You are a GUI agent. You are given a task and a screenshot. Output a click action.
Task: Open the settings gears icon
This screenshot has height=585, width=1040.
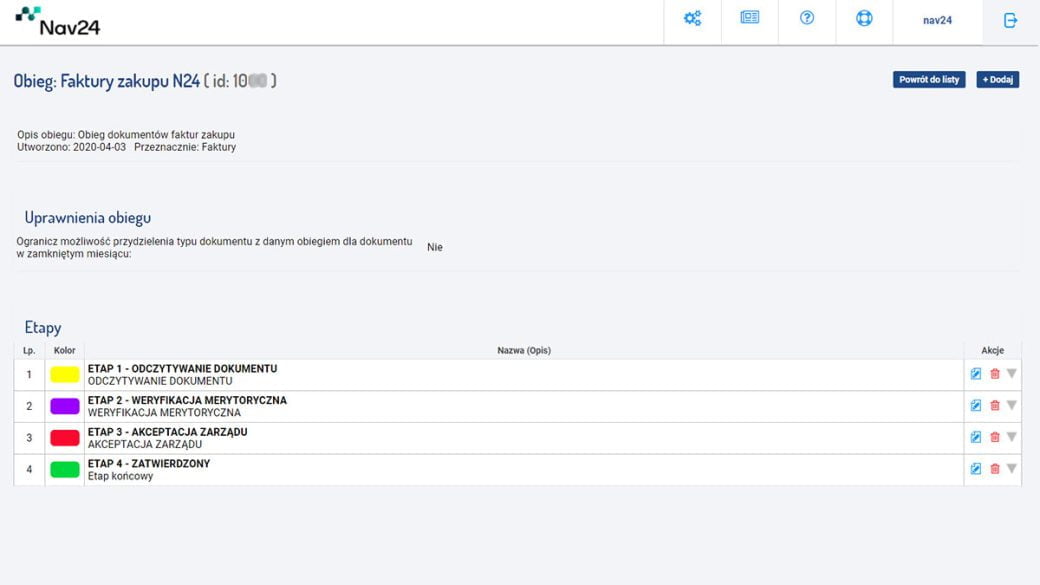[692, 19]
